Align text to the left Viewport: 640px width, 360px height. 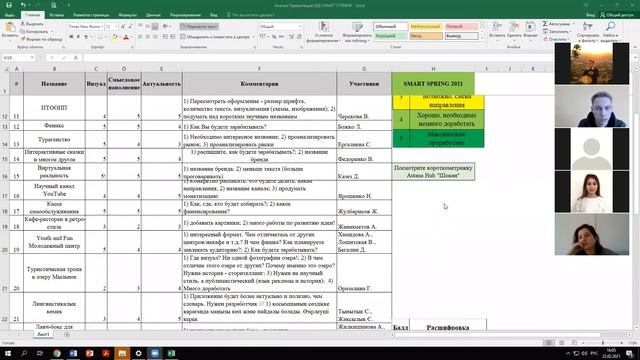click(x=140, y=37)
